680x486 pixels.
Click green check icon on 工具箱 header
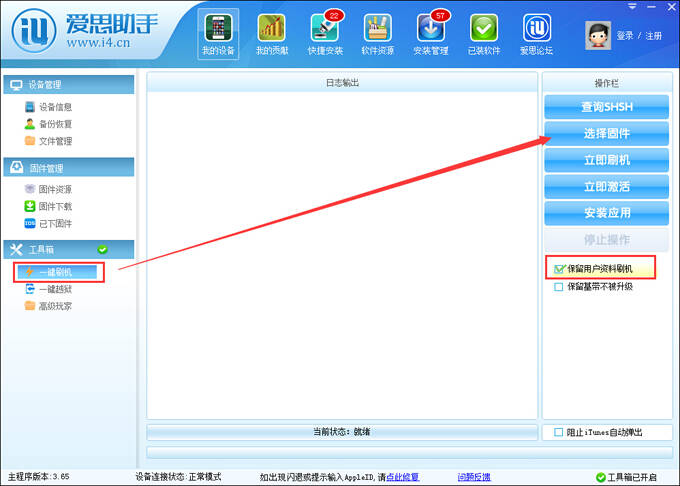[x=102, y=249]
